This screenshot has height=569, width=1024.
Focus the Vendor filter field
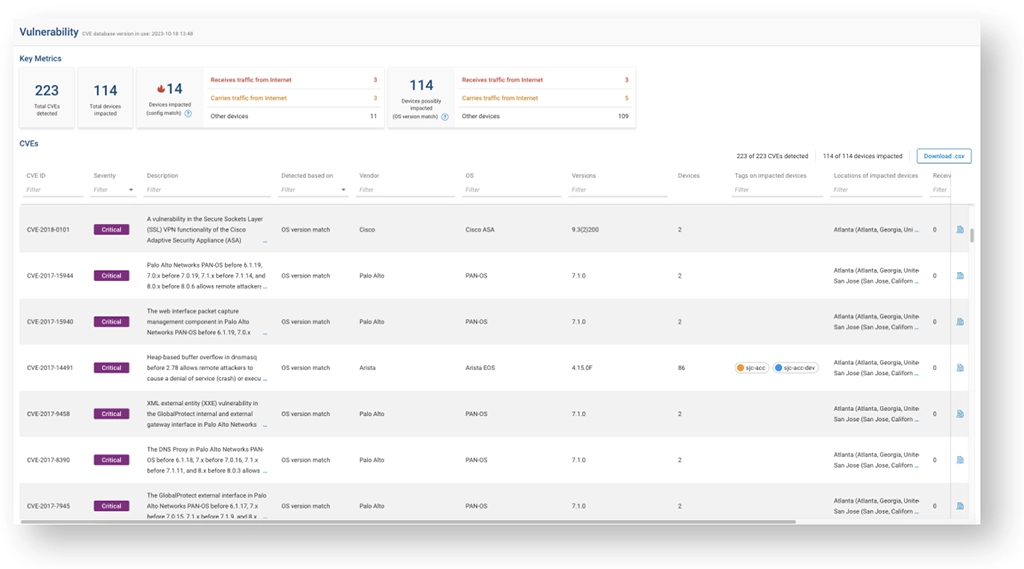[406, 190]
